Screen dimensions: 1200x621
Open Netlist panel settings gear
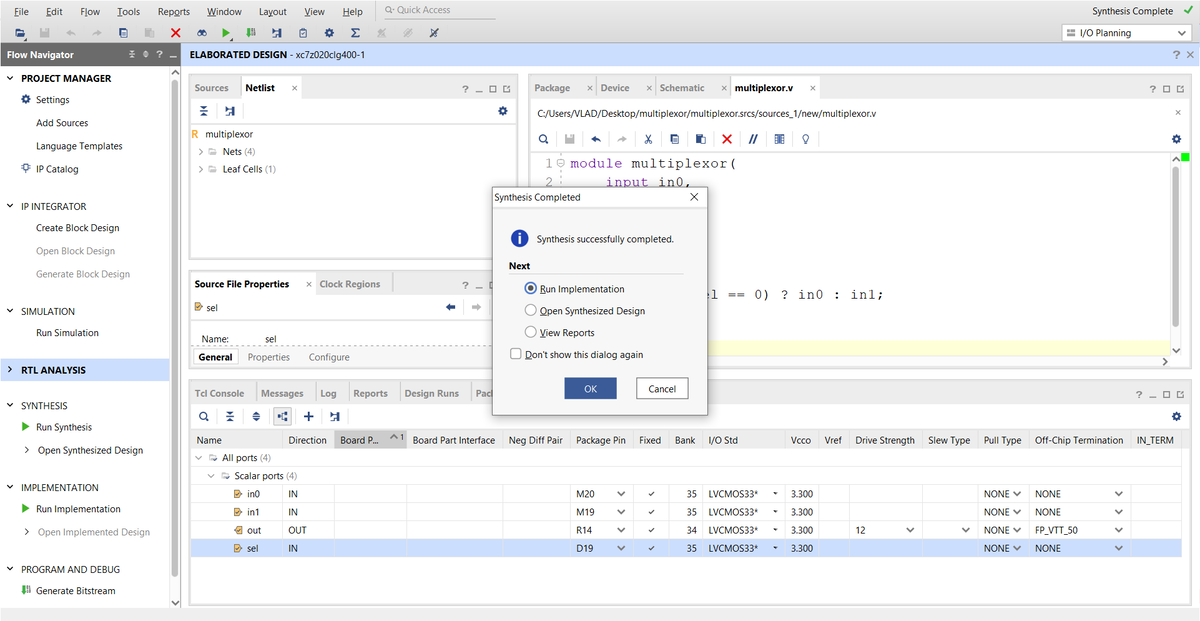click(x=503, y=111)
